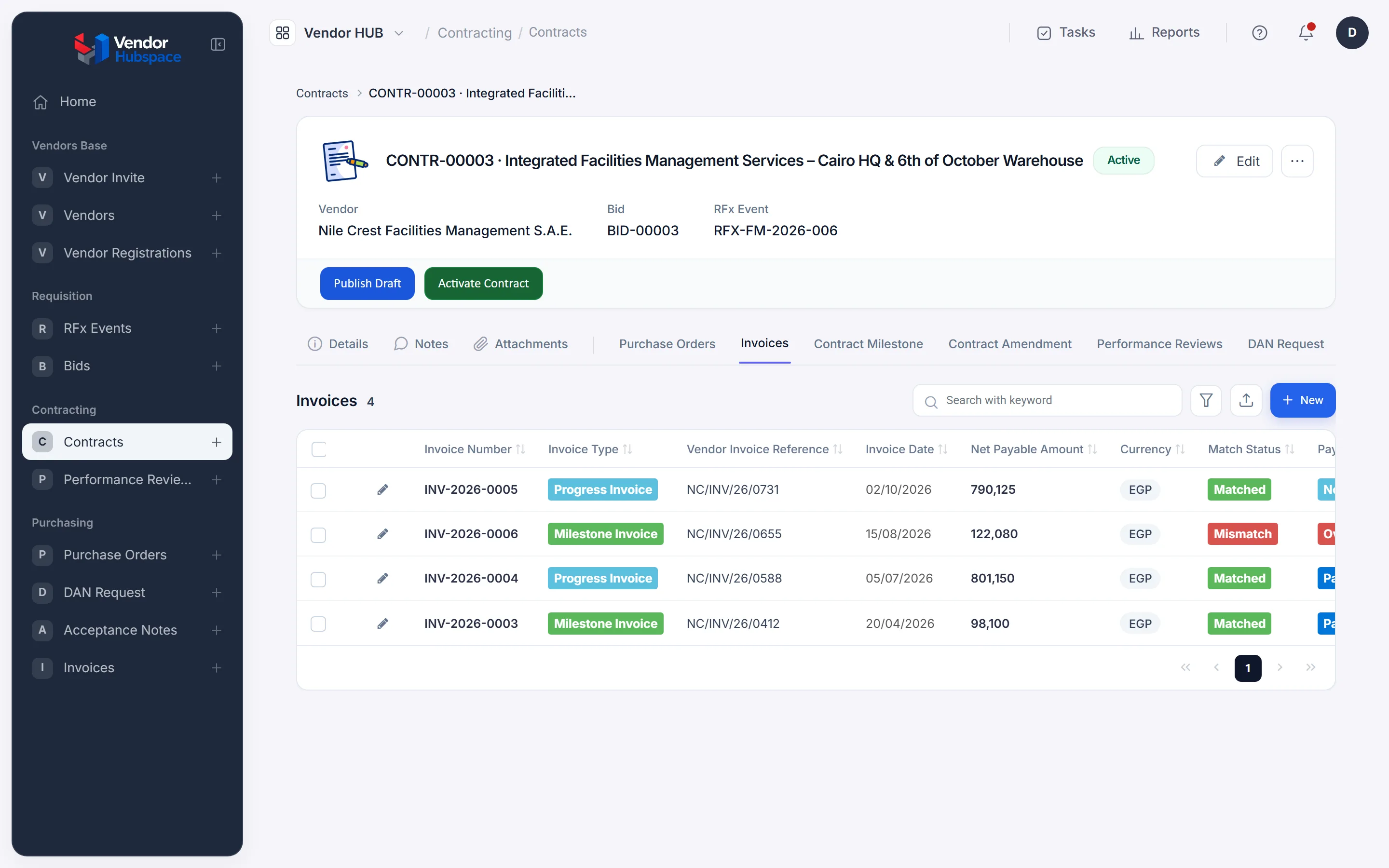Check the INV-2026-0006 row checkbox
This screenshot has height=868, width=1389.
coord(318,534)
